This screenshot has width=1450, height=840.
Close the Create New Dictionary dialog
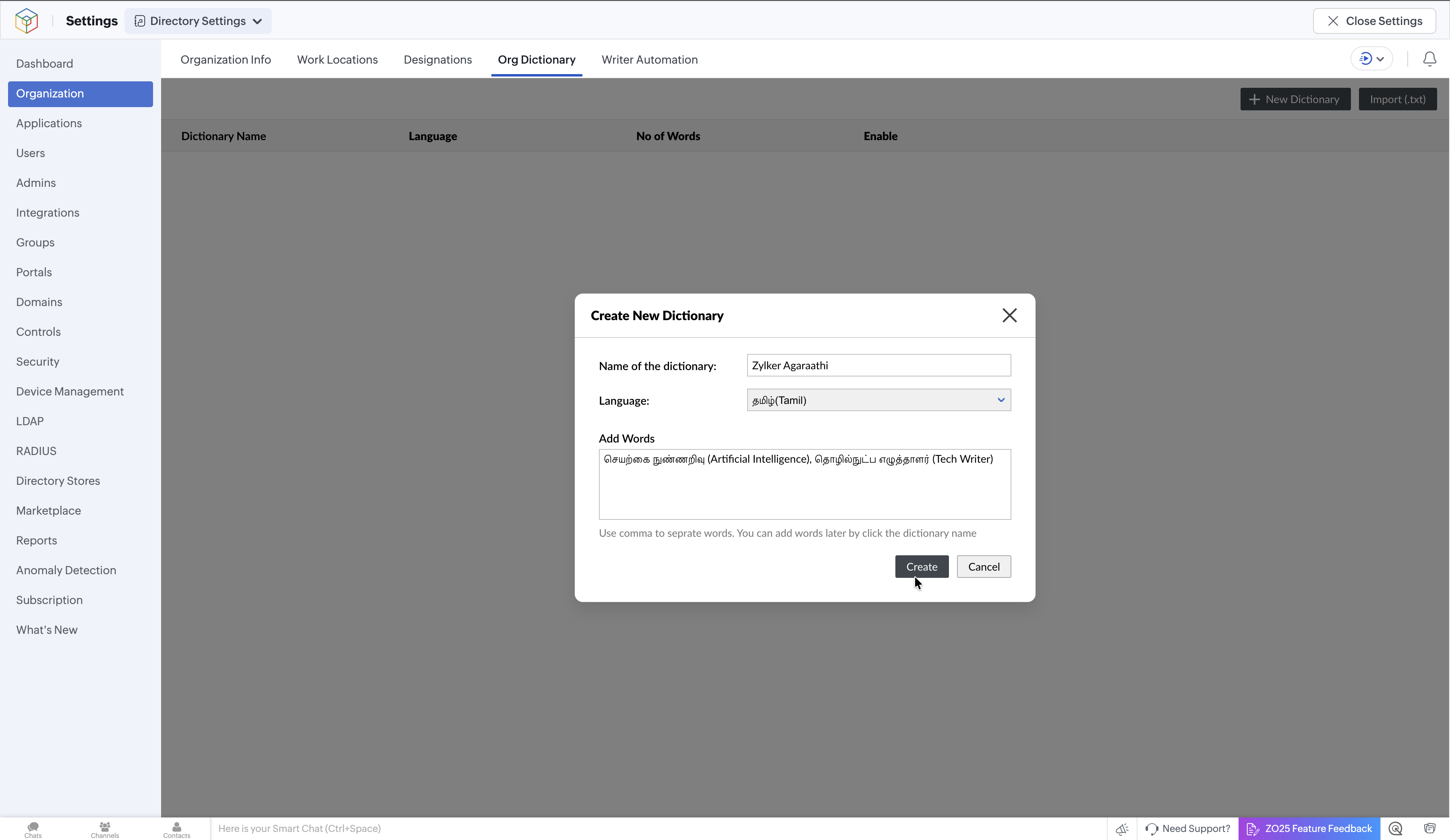tap(1009, 315)
